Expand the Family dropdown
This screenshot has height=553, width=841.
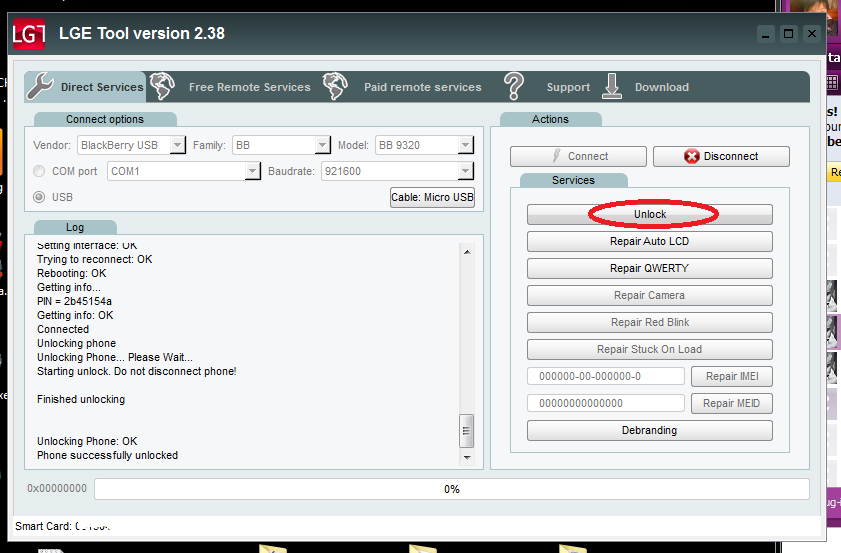pos(322,145)
